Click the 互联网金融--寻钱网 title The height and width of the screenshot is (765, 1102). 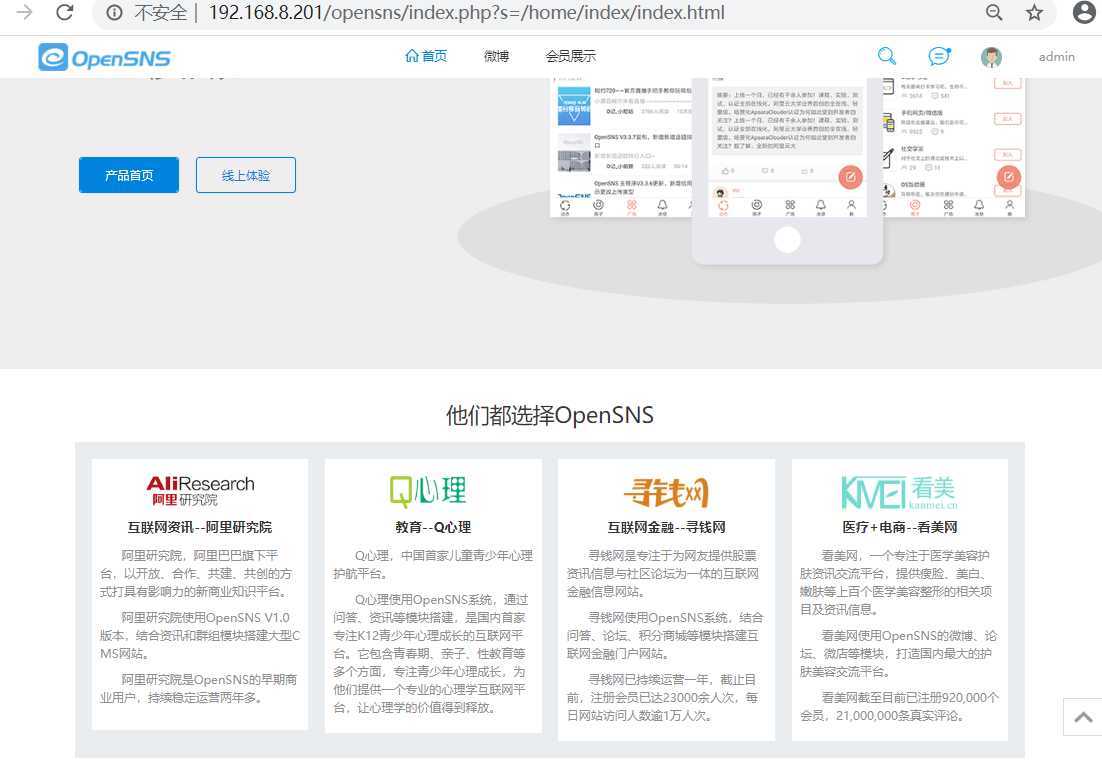666,527
